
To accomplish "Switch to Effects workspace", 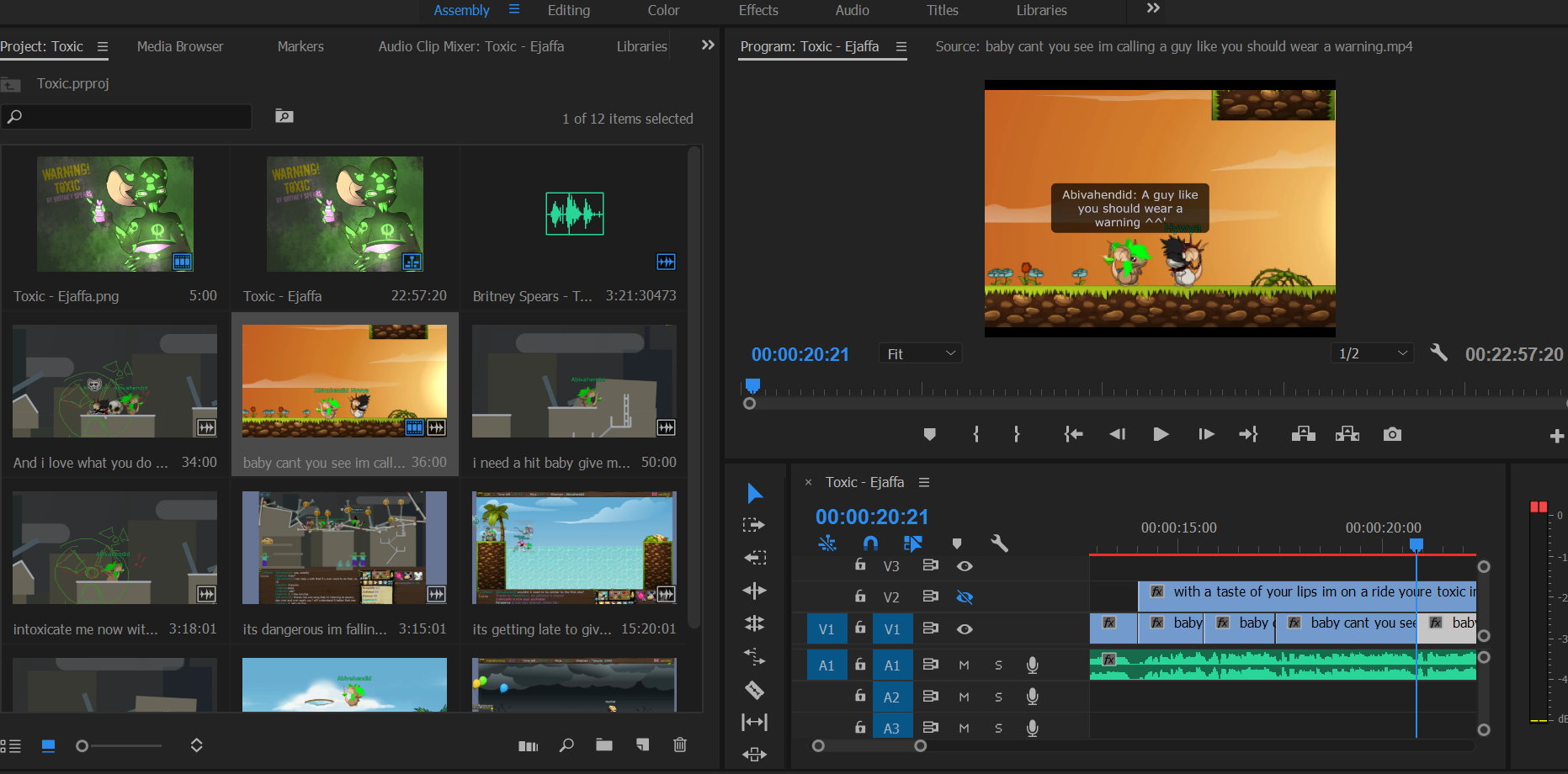I will pyautogui.click(x=758, y=10).
